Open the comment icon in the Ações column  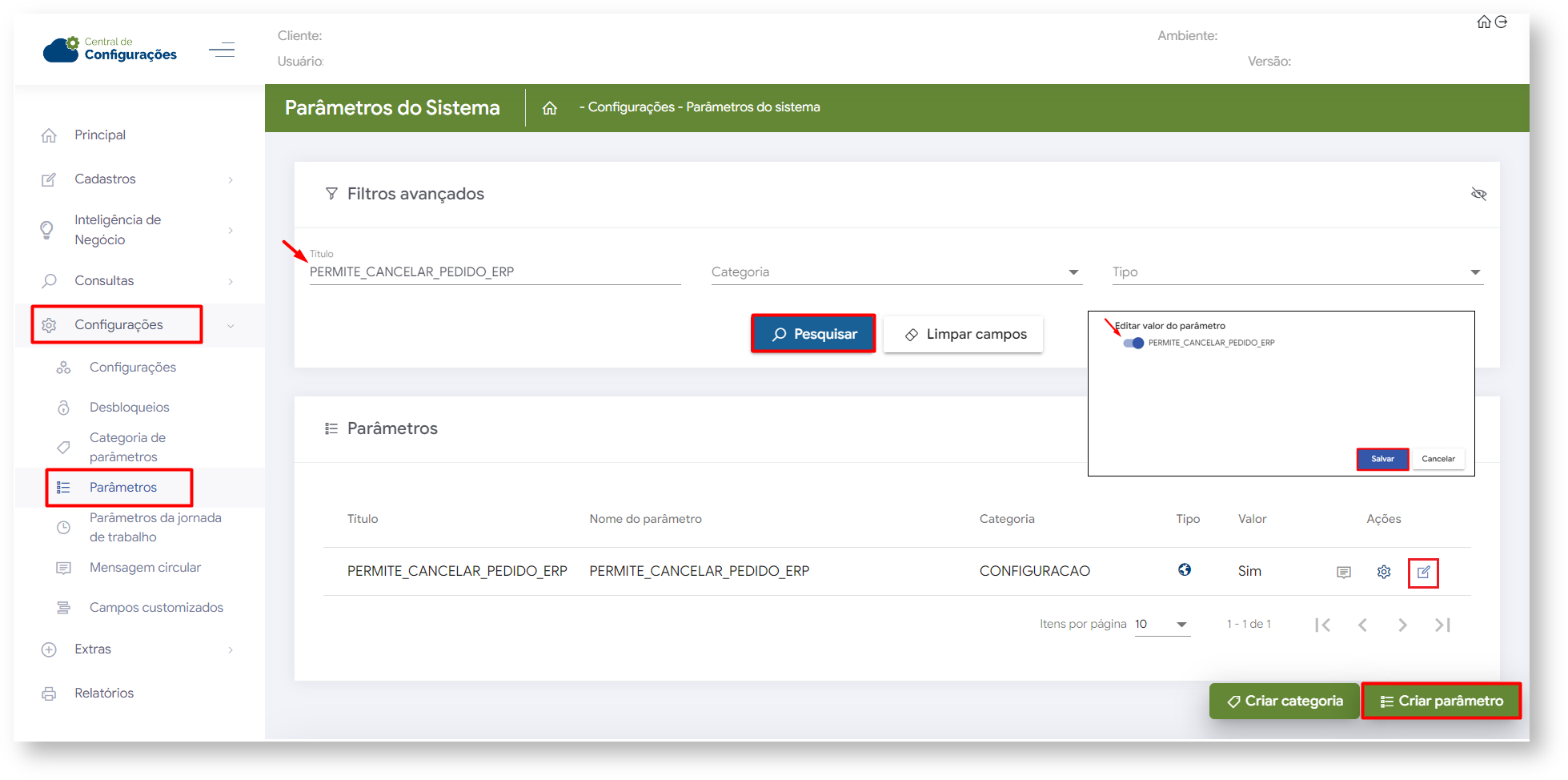(x=1343, y=572)
